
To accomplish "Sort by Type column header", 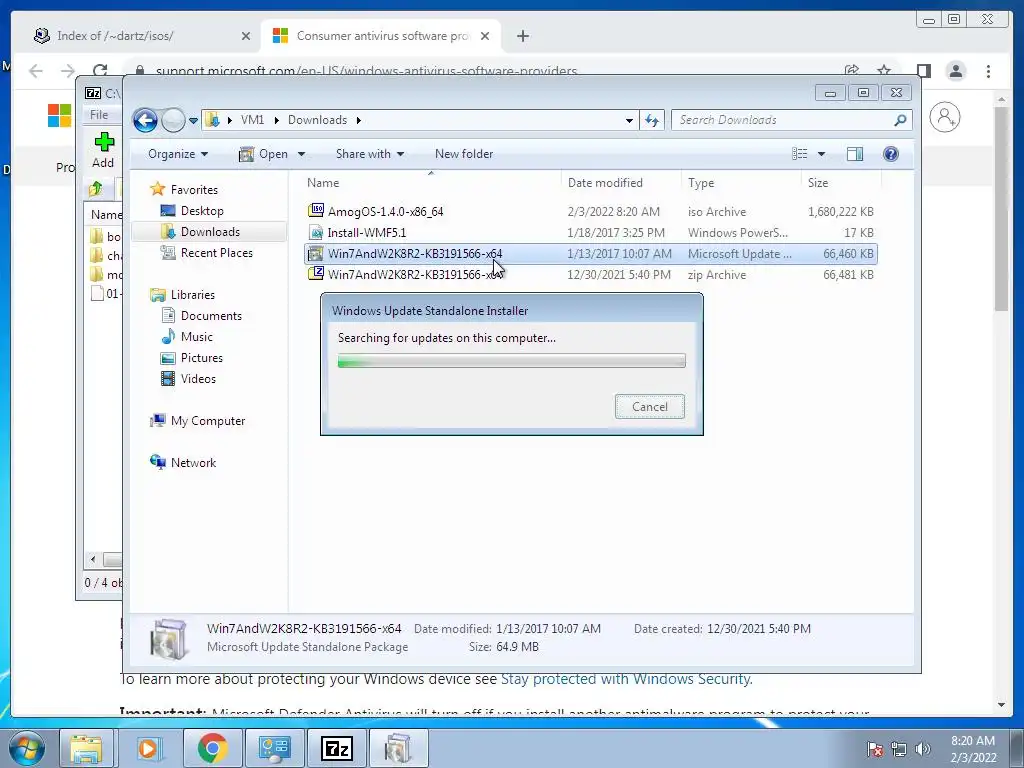I will click(741, 183).
